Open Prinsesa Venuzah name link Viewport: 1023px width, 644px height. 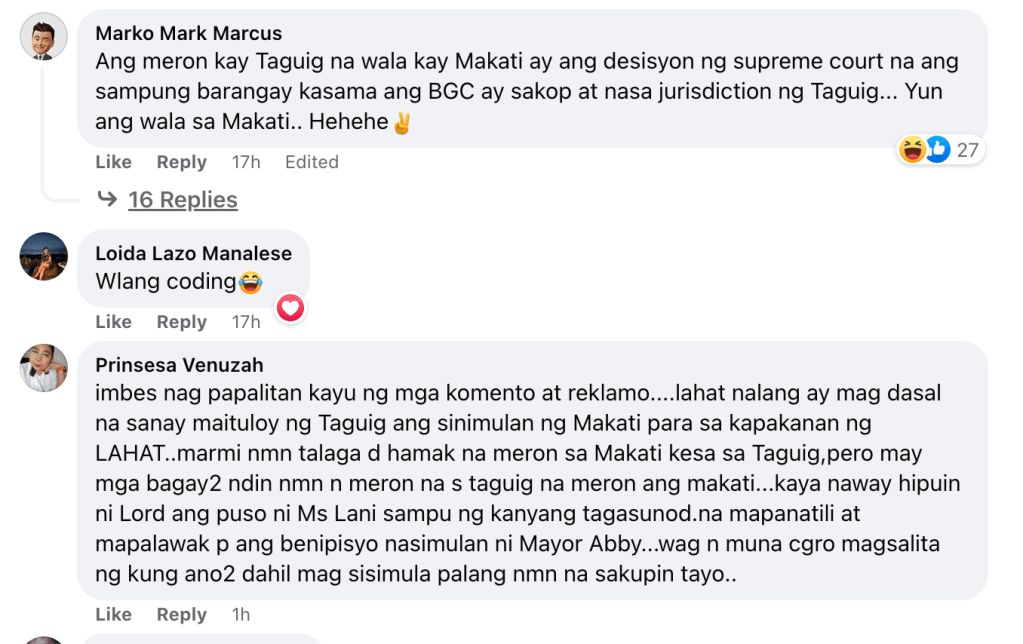pyautogui.click(x=179, y=365)
